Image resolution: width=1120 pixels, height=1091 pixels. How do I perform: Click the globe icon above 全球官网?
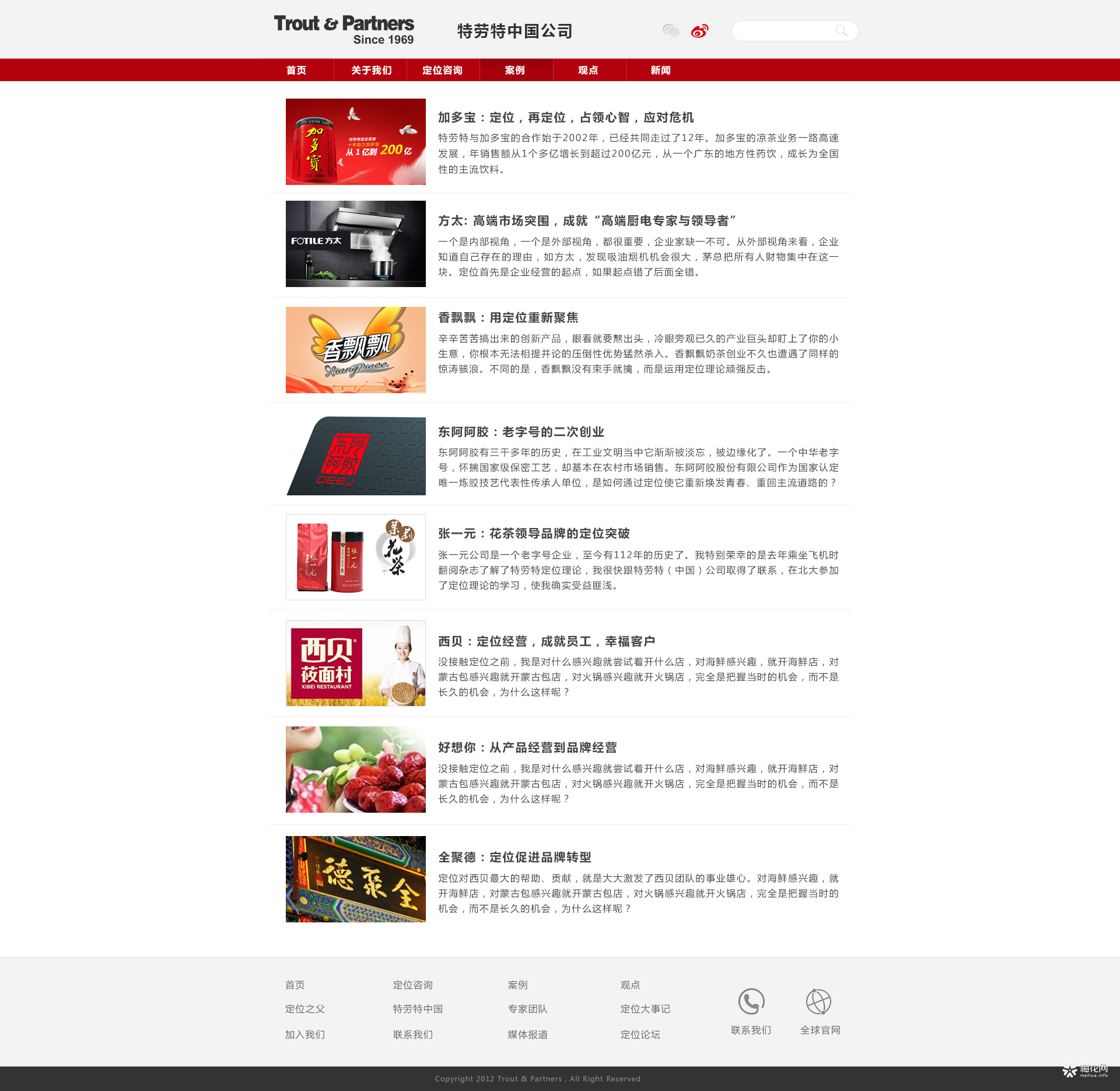pyautogui.click(x=818, y=1002)
